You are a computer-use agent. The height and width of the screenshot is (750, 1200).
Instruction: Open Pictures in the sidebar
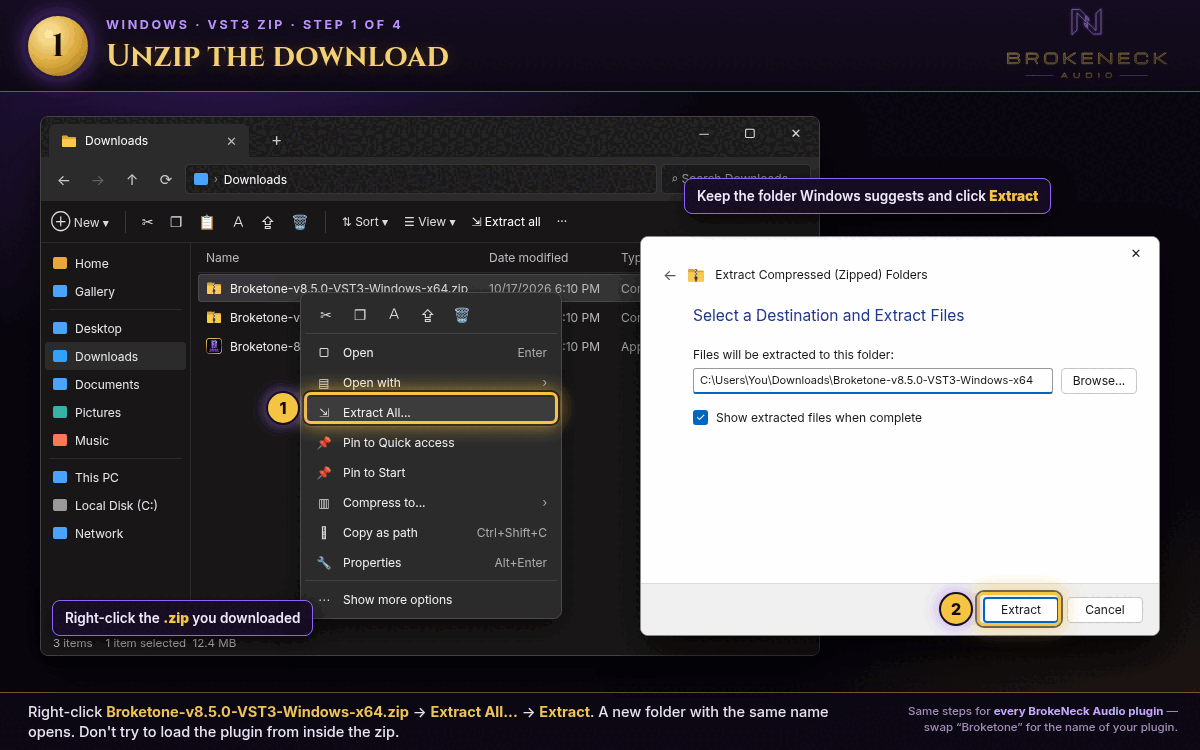pos(115,413)
